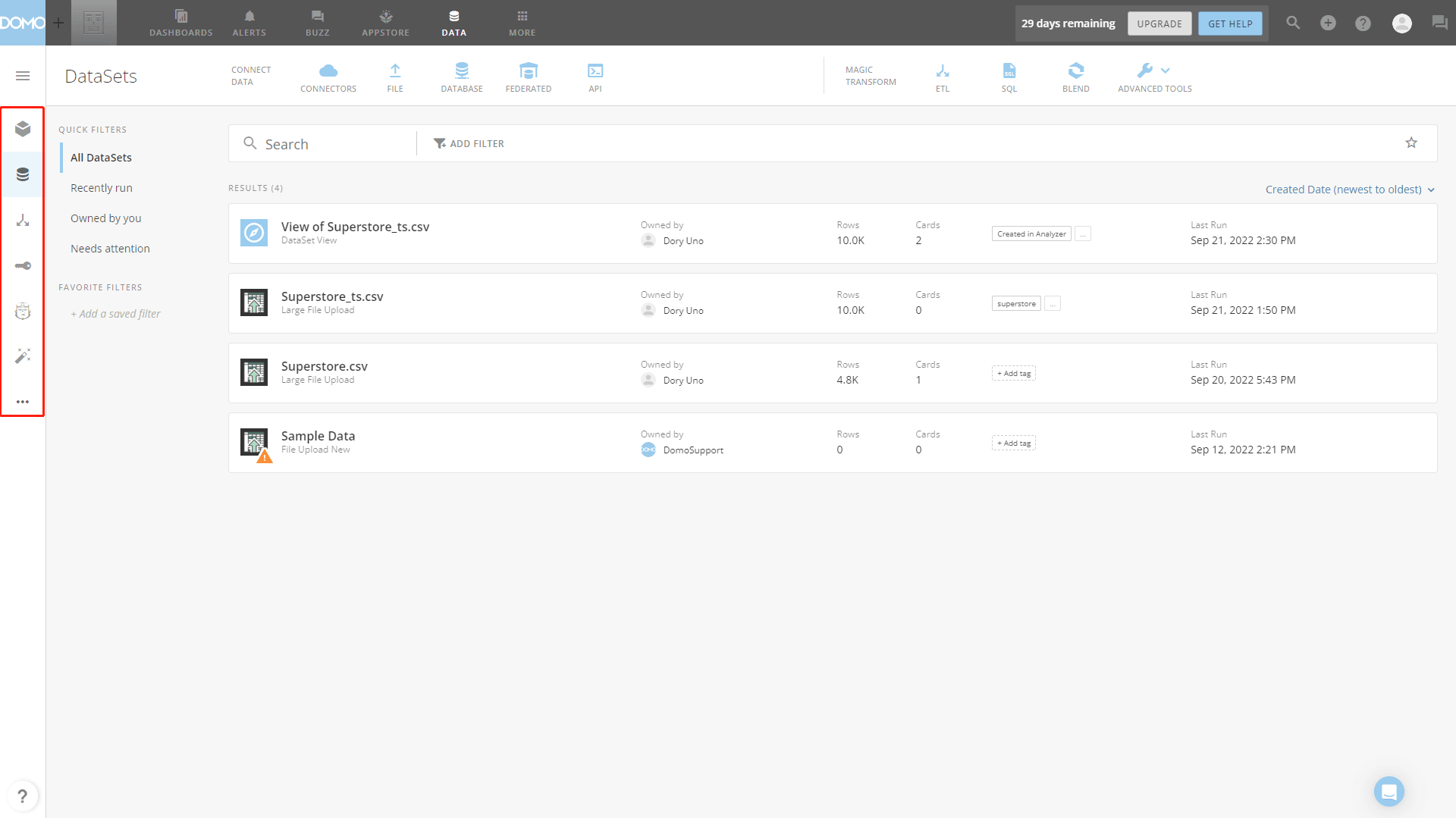Toggle the hamburger side menu
This screenshot has width=1456, height=818.
pos(23,76)
